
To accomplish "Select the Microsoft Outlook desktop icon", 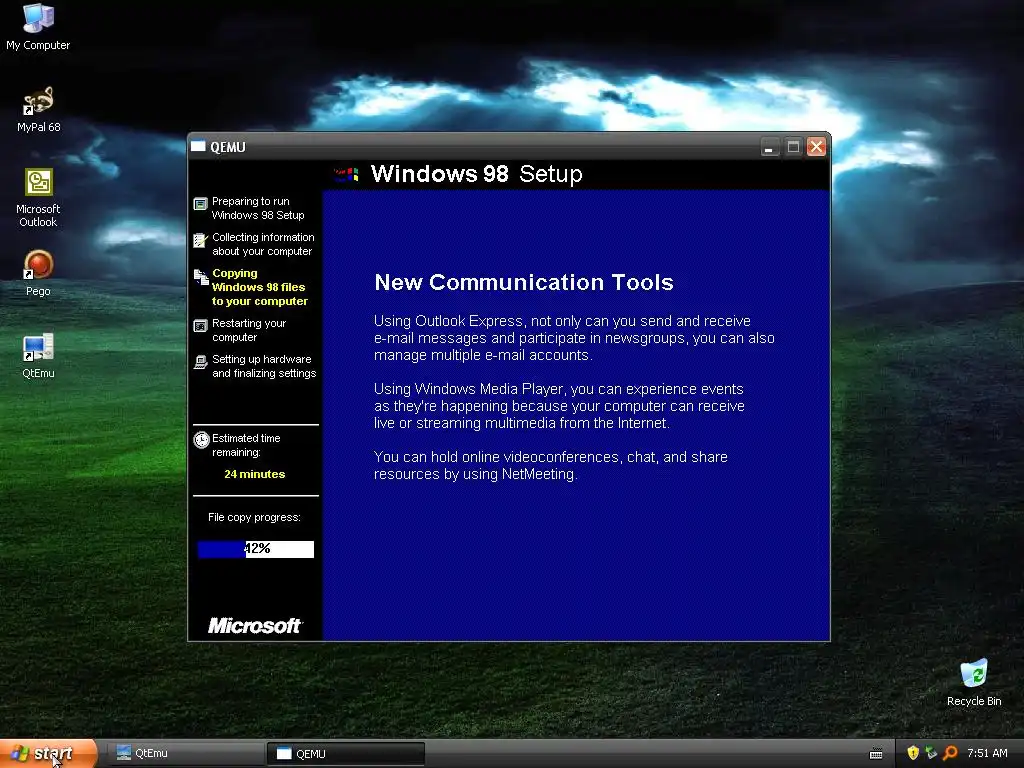I will (38, 198).
